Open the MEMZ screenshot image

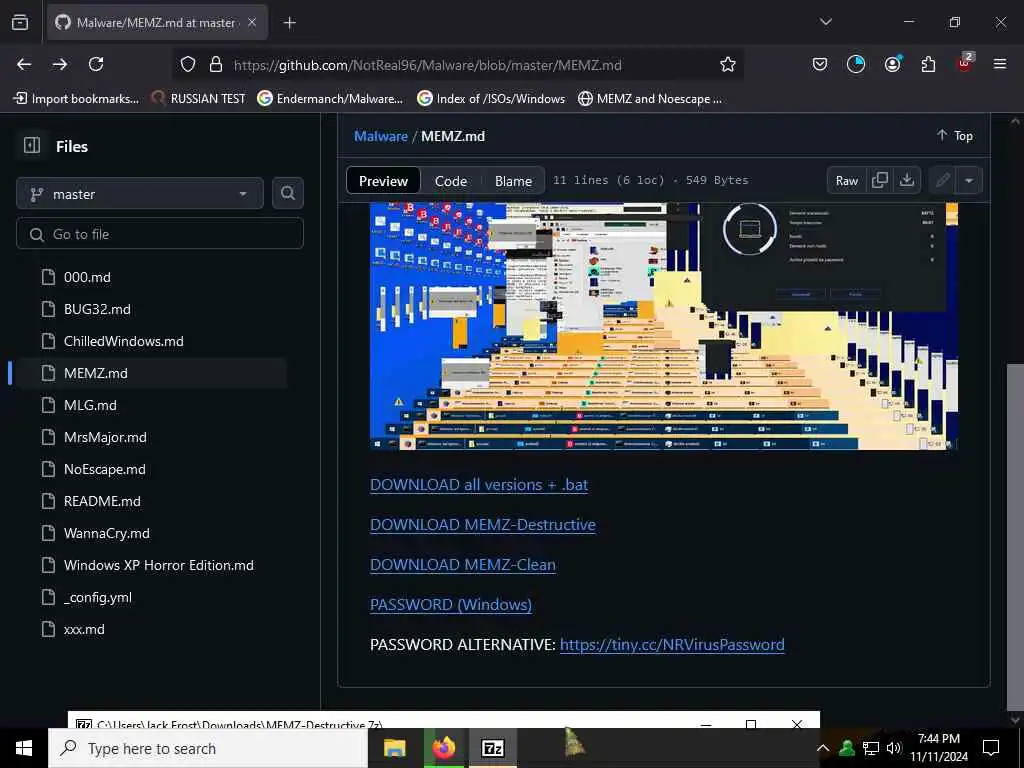[x=664, y=326]
